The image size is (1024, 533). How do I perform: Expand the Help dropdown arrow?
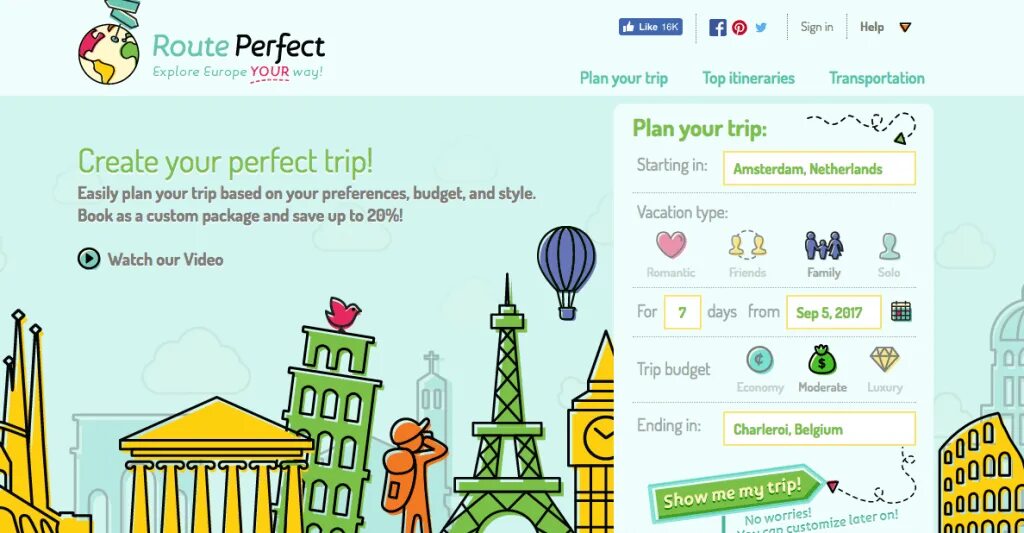(904, 27)
